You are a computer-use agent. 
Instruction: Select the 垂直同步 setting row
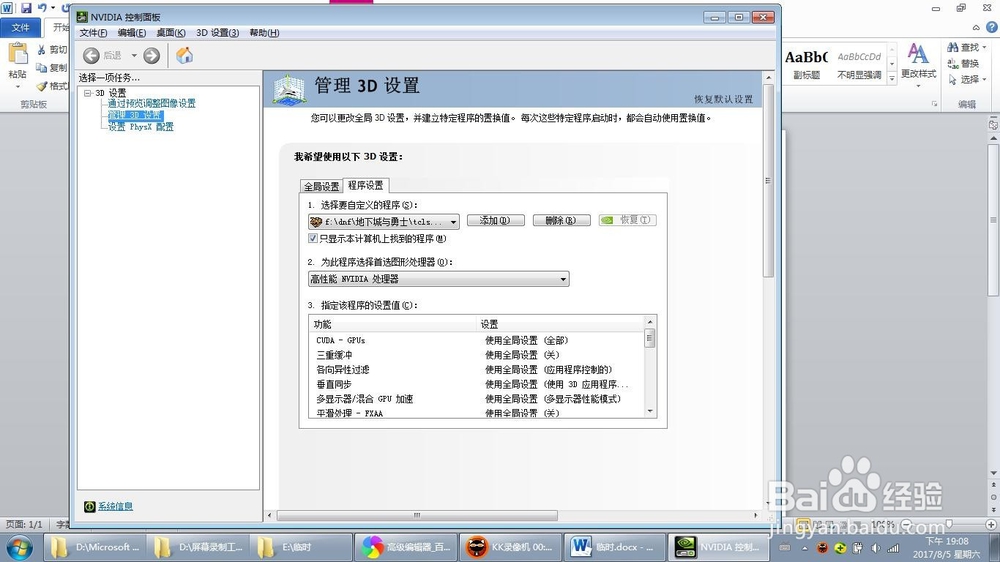pyautogui.click(x=476, y=384)
